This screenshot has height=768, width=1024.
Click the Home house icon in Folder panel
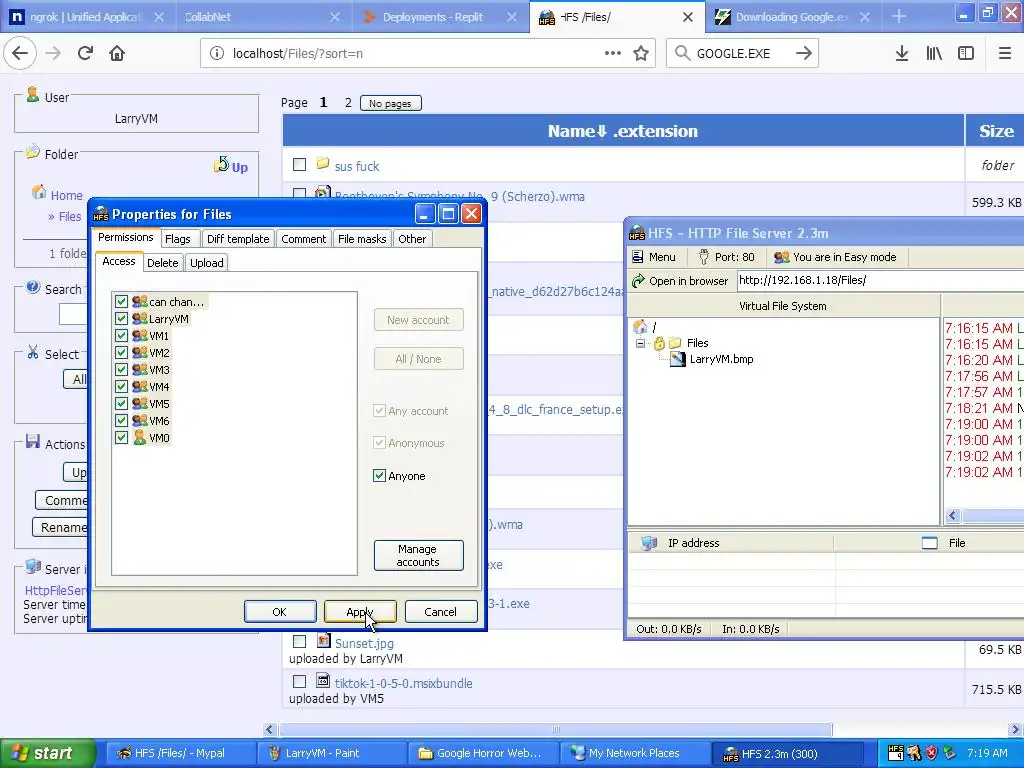(39, 193)
